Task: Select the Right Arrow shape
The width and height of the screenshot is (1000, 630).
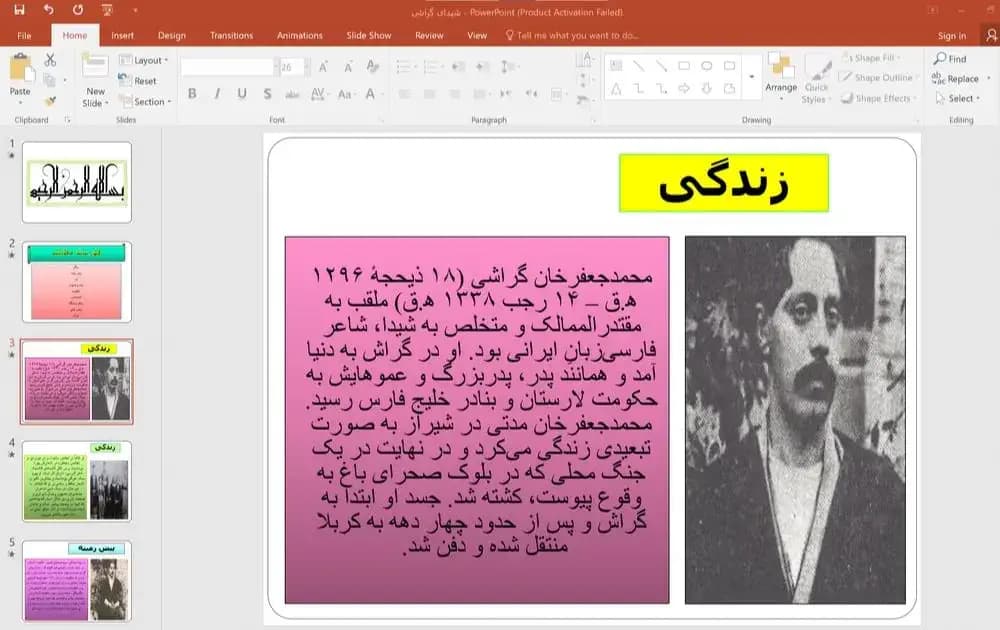Action: 684,89
